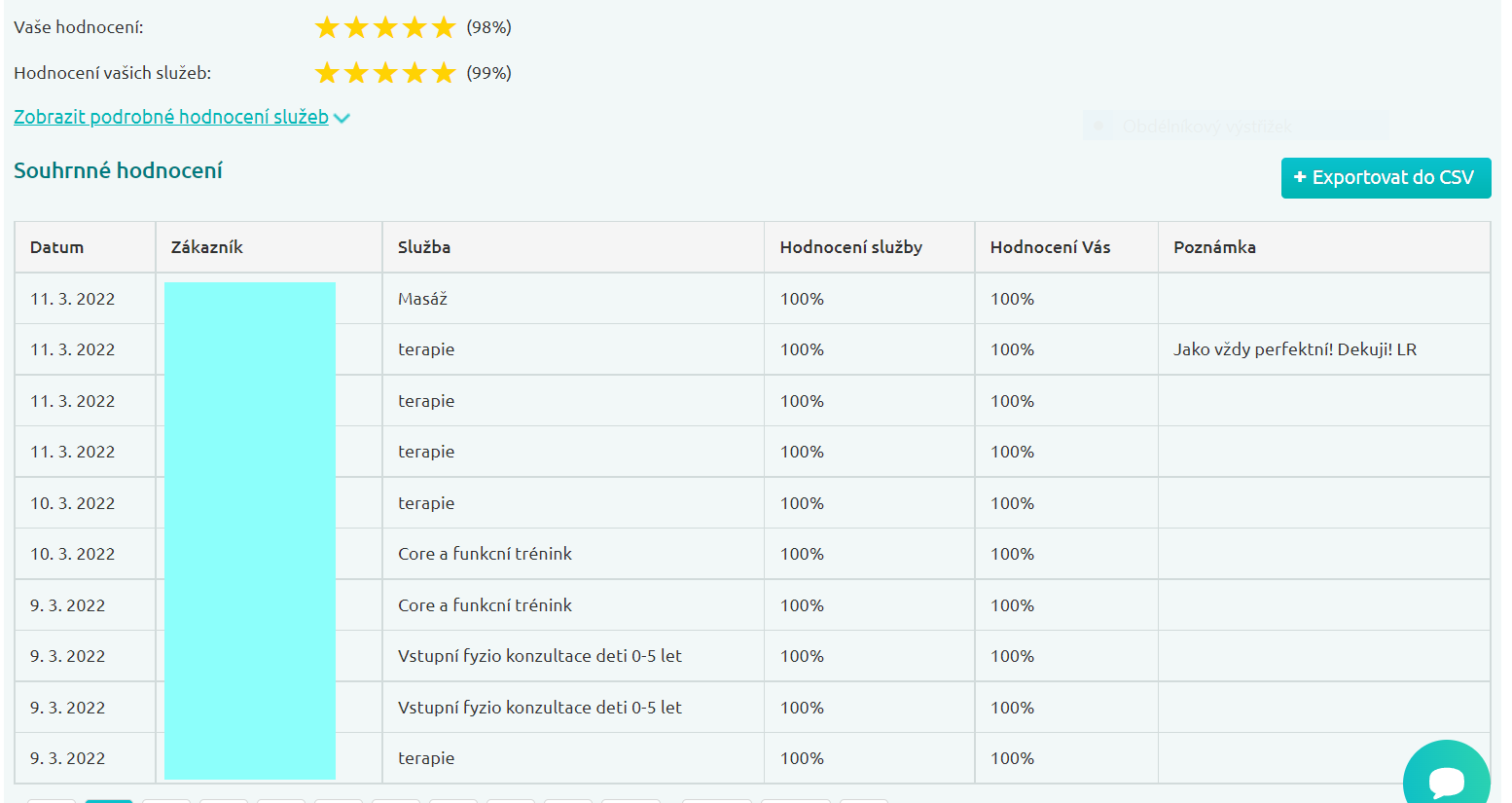
Task: Select Core a funkcní trénink row from 10. 3. 2022
Action: (x=485, y=554)
